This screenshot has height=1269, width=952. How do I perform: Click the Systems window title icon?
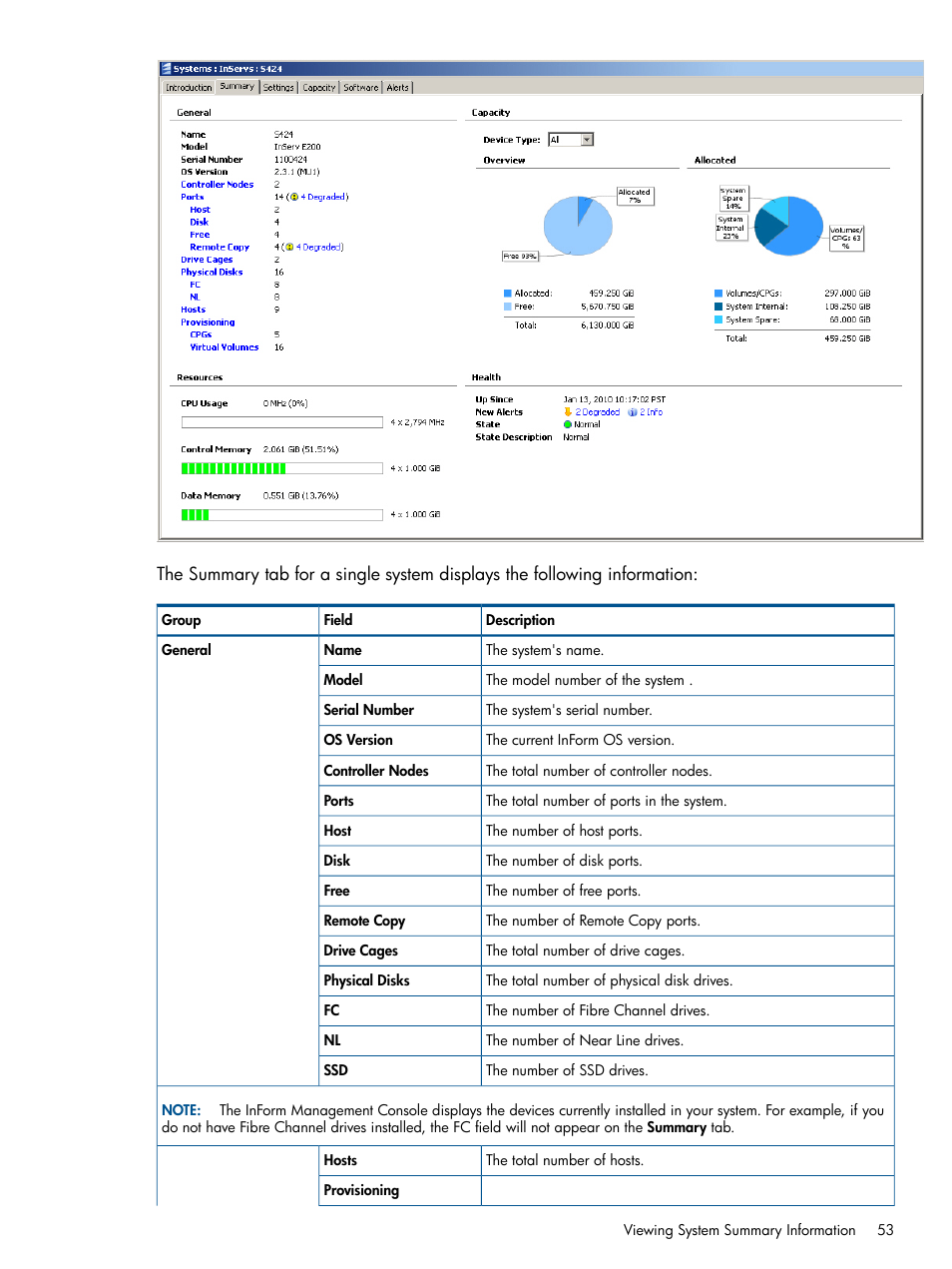[x=166, y=69]
